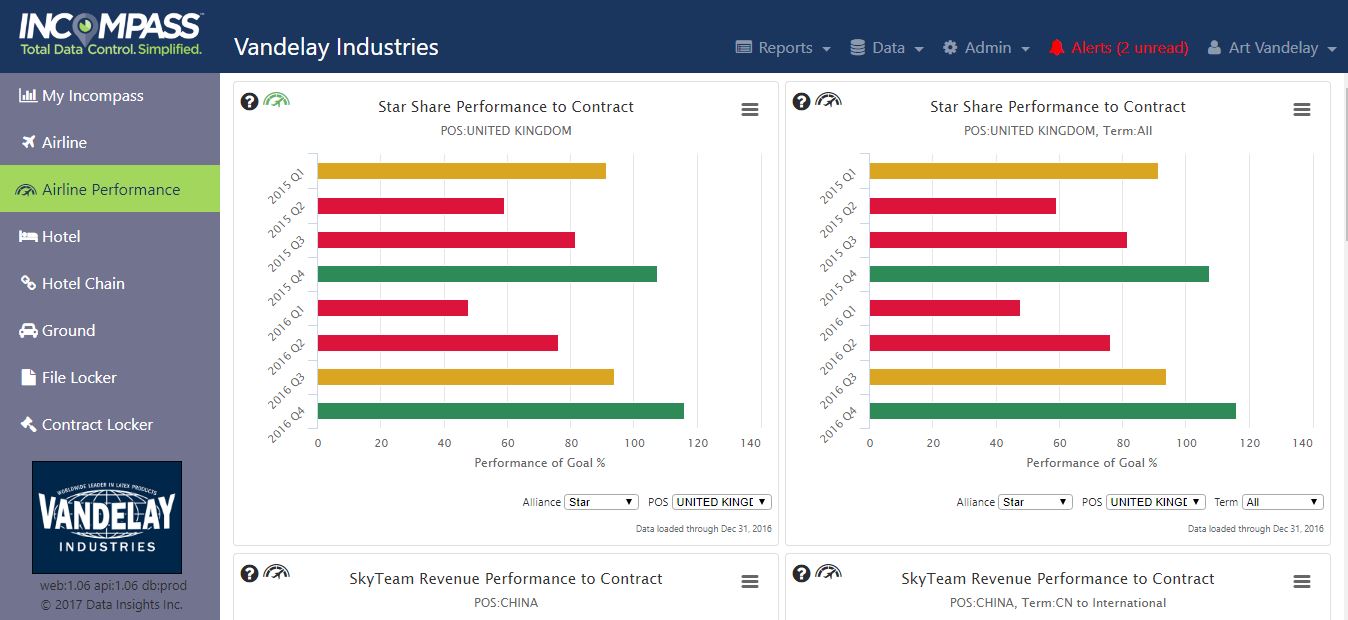Expand the Term dropdown set to All

coord(1282,502)
